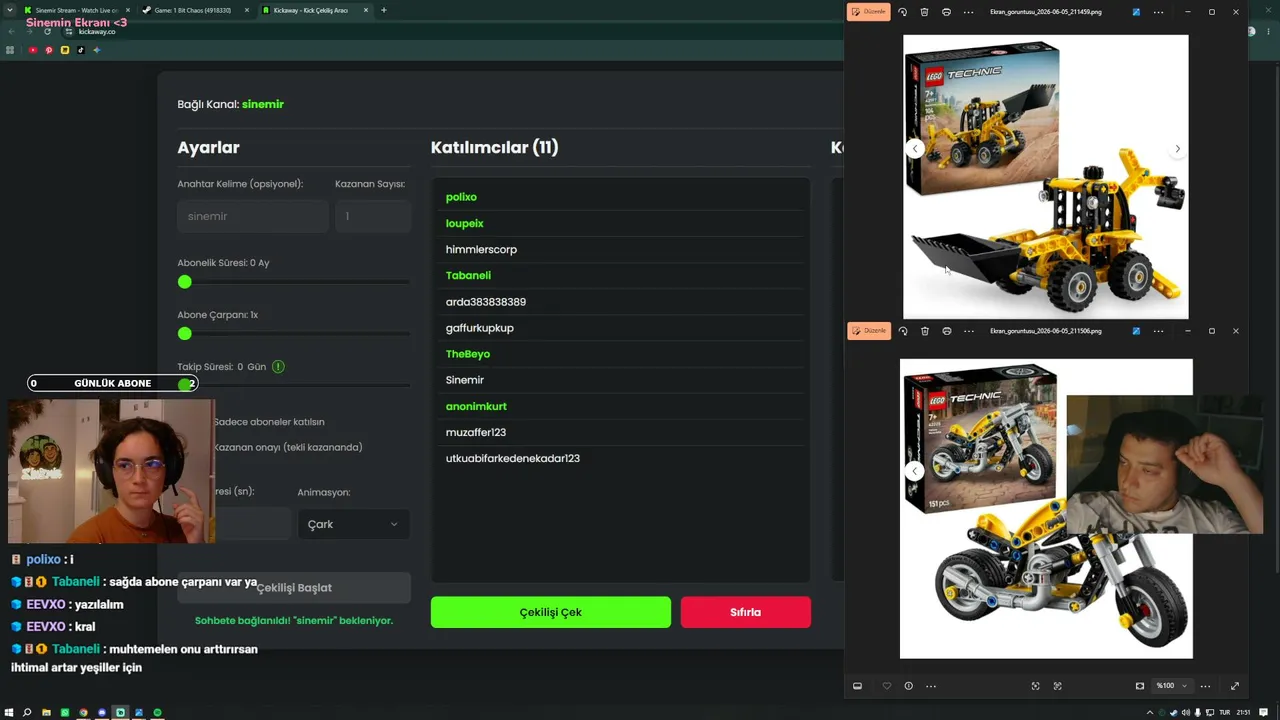Print the backhoe image from top viewer
The image size is (1280, 720).
(x=946, y=12)
